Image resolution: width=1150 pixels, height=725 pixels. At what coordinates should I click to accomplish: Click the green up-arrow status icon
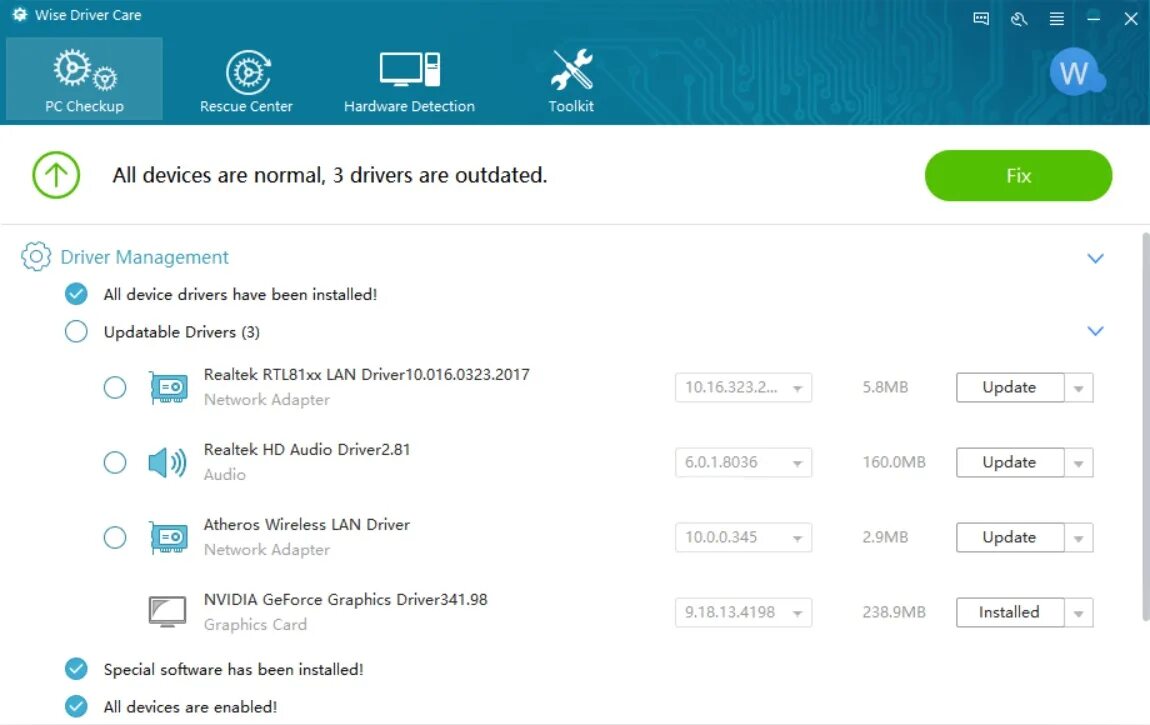pyautogui.click(x=56, y=174)
